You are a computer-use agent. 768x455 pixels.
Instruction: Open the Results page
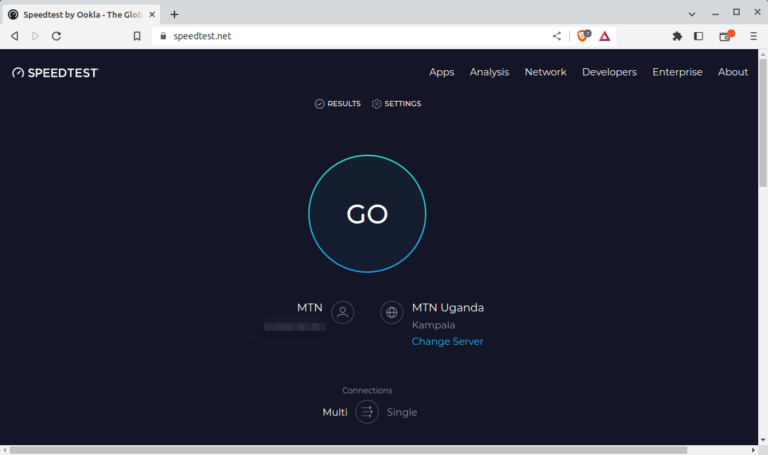[x=337, y=104]
